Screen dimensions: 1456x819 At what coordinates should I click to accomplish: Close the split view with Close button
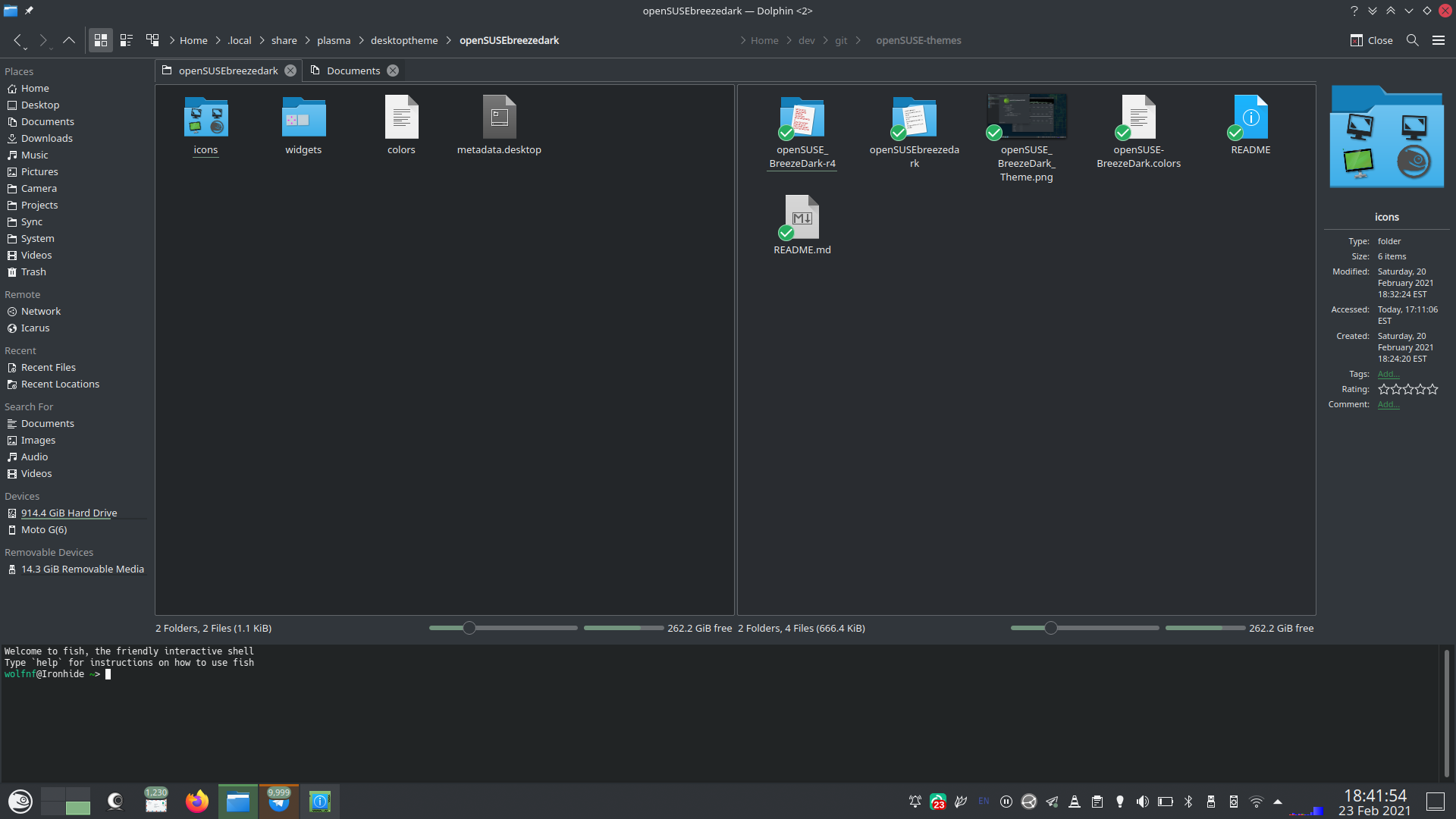pyautogui.click(x=1371, y=40)
